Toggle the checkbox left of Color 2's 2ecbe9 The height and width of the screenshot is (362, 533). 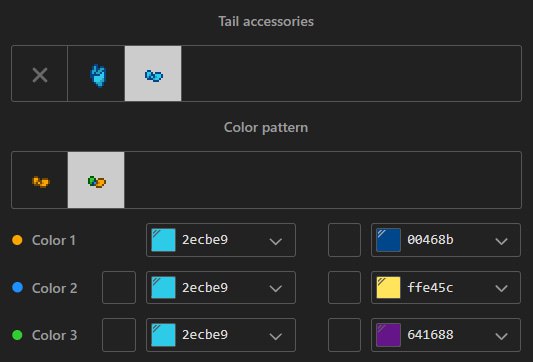[119, 288]
